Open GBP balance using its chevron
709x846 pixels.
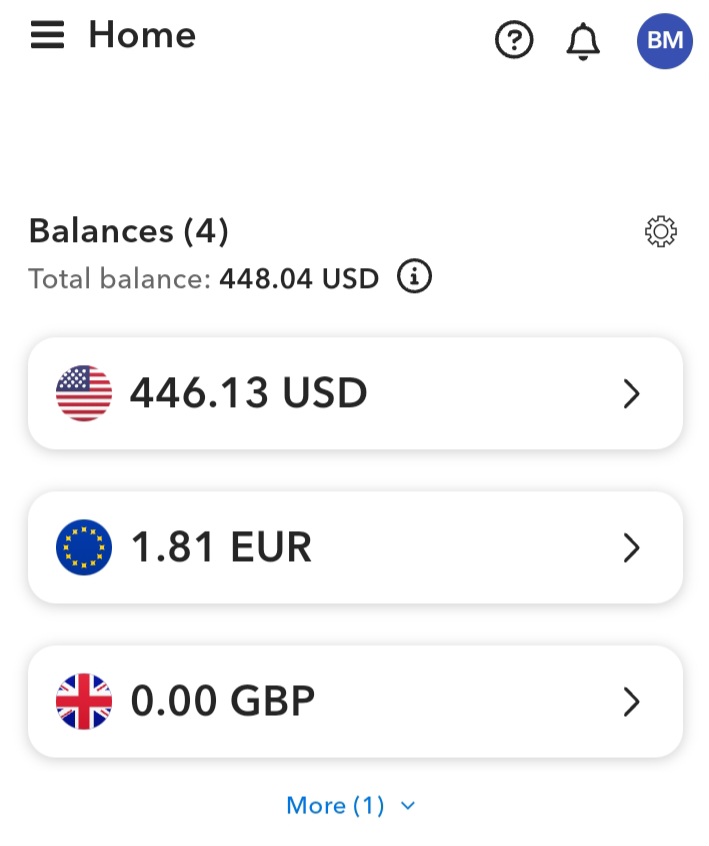click(631, 701)
